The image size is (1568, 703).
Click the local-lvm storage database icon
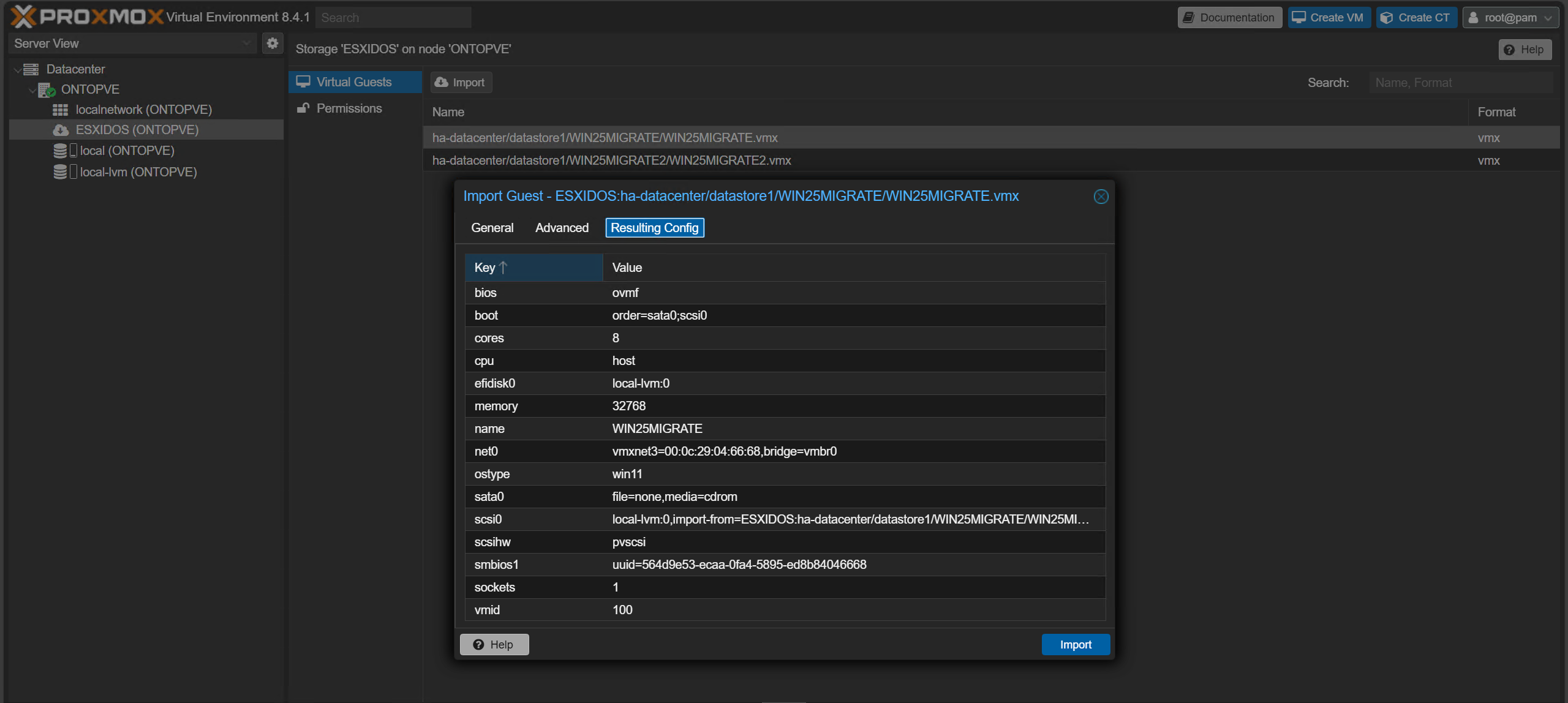tap(60, 172)
